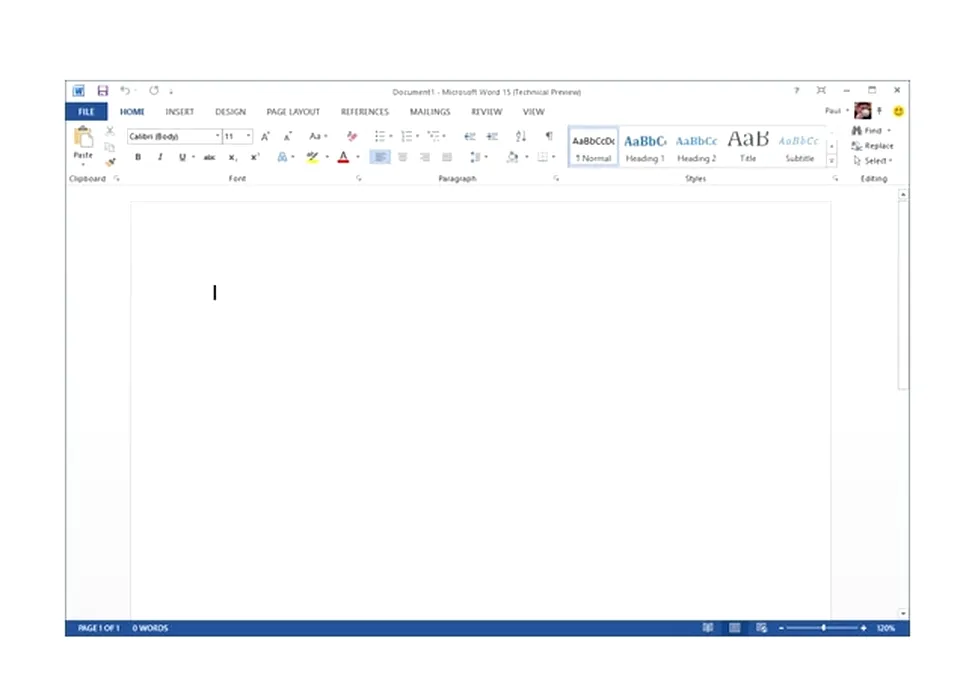
Task: Toggle show paragraph marks (pilcrow)
Action: pos(548,136)
